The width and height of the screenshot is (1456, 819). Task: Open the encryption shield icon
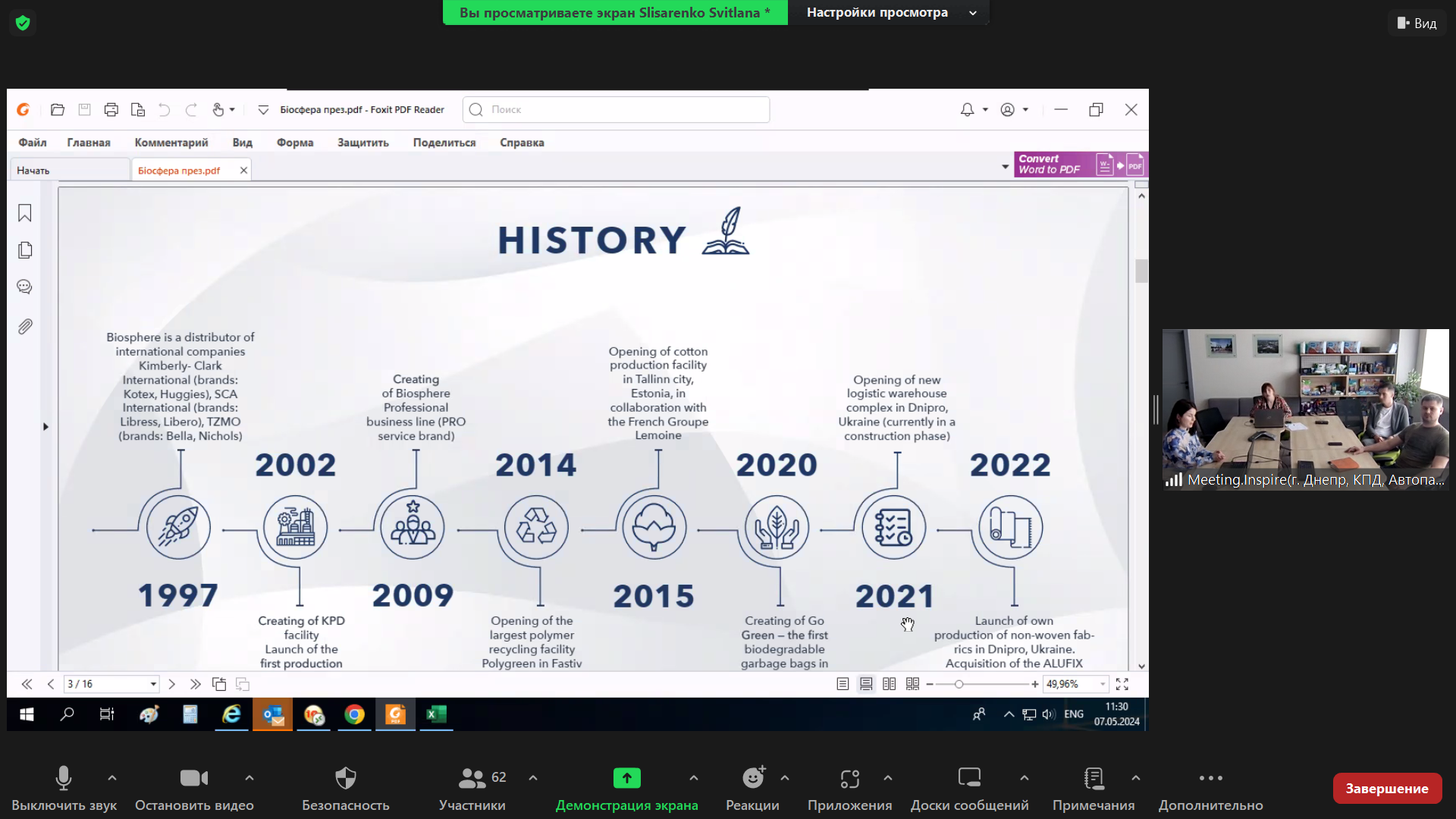click(23, 23)
